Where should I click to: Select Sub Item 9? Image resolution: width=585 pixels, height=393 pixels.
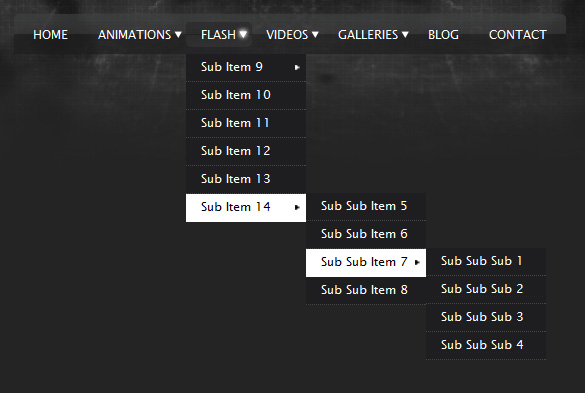coord(246,68)
